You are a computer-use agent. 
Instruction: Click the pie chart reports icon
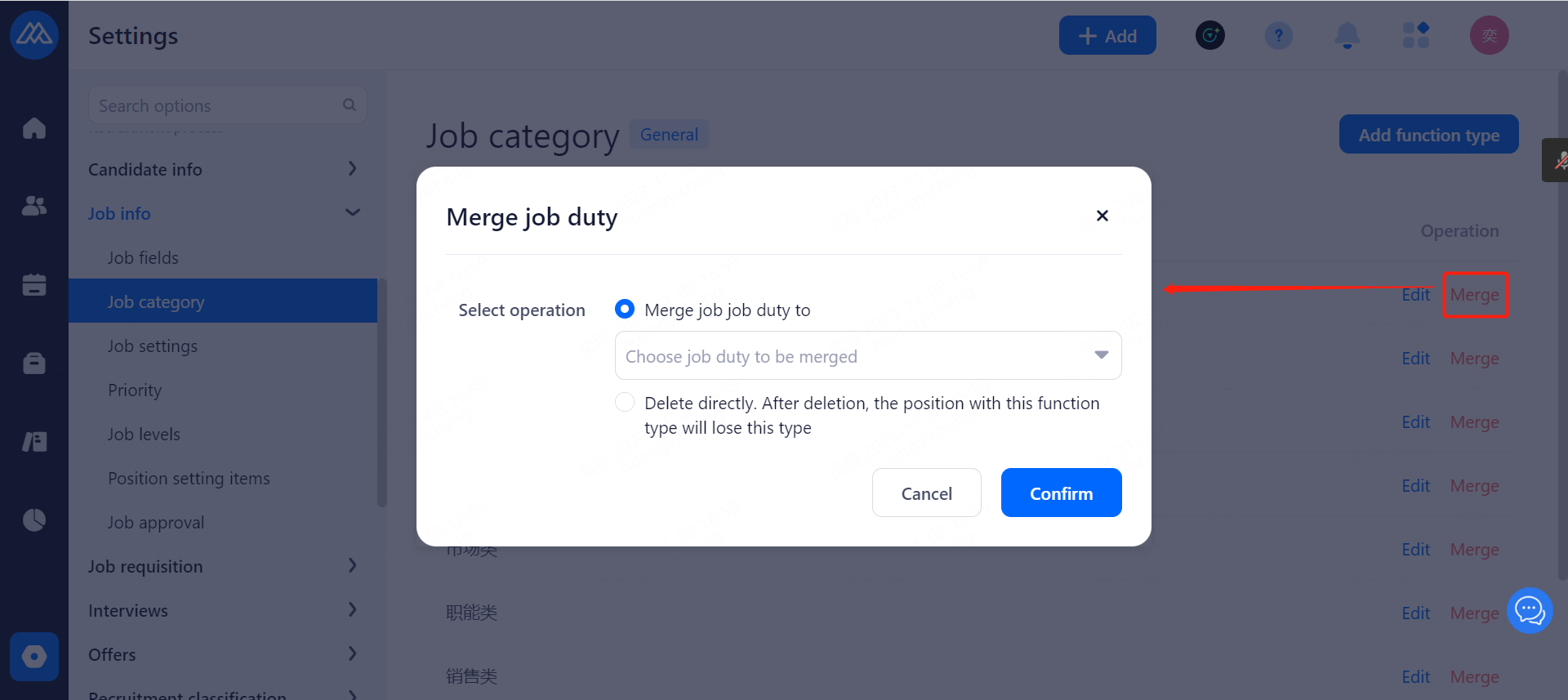pos(34,519)
